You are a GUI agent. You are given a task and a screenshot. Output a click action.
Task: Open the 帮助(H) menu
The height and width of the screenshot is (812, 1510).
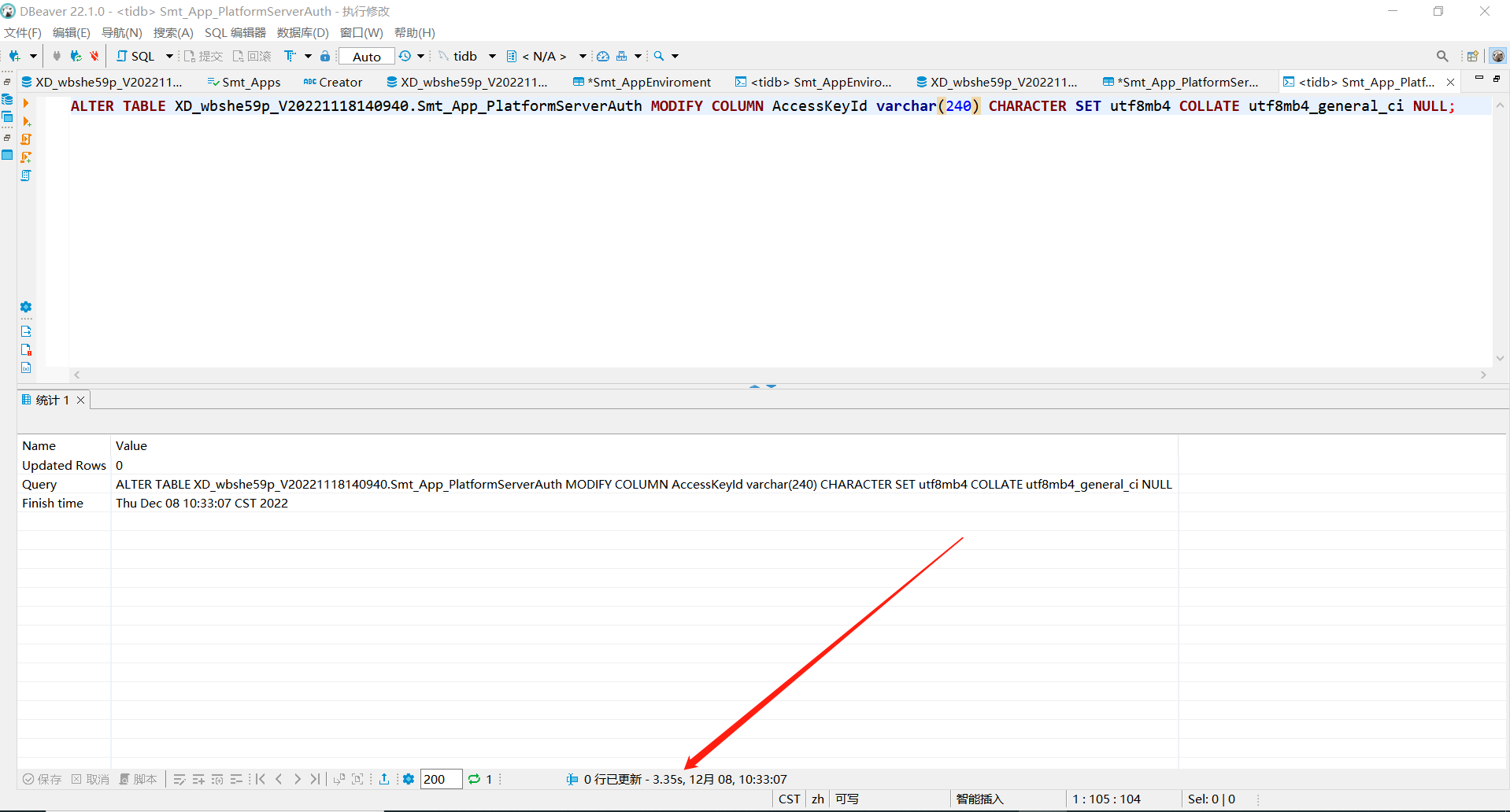point(415,32)
